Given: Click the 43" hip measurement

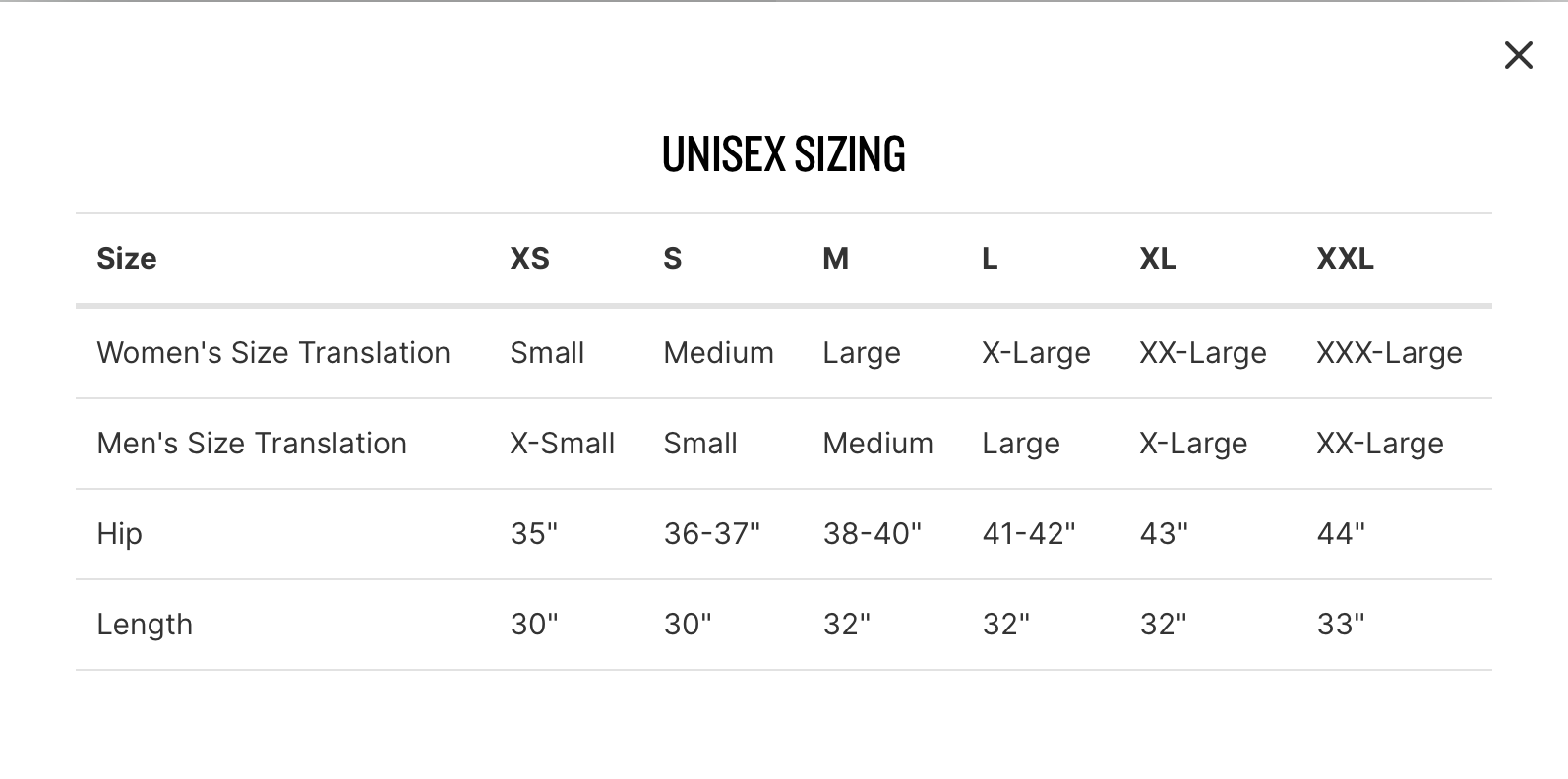Looking at the screenshot, I should pos(1164,534).
